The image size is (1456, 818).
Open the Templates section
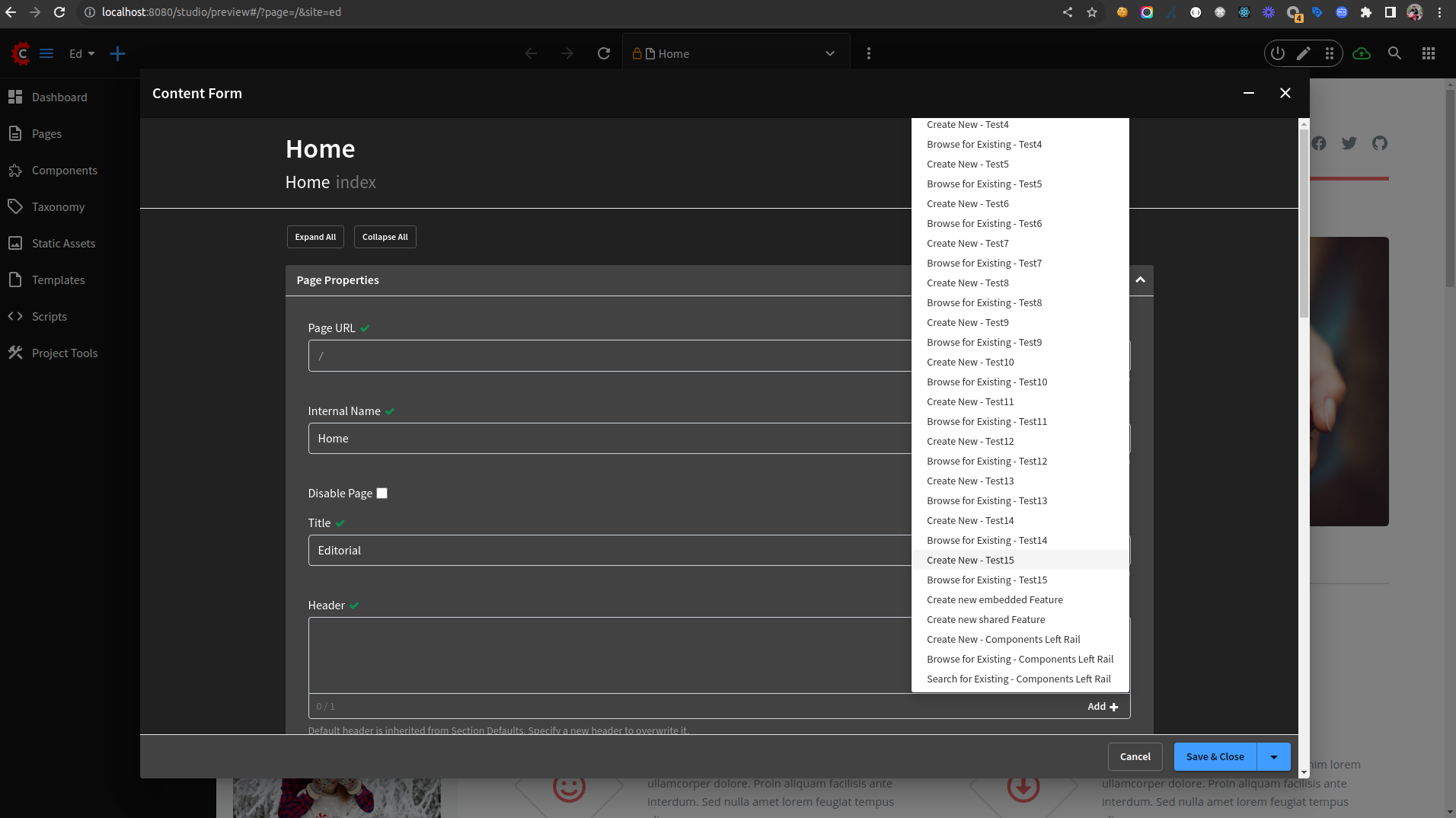click(x=57, y=280)
